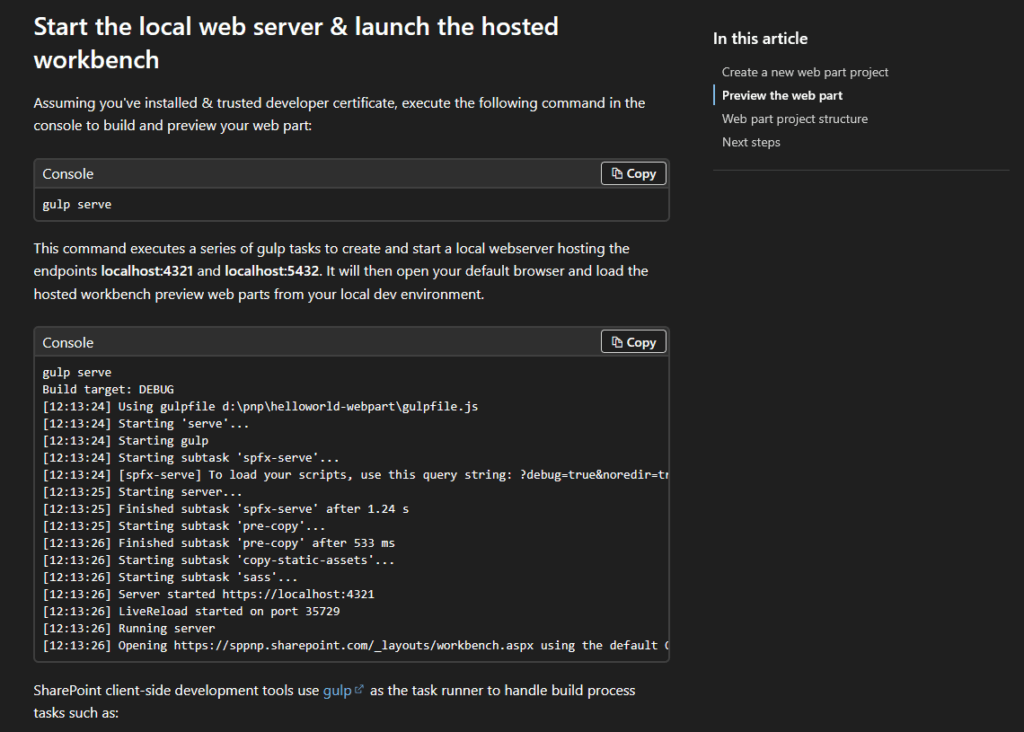Screen dimensions: 1024x732
Task: Click the "Starting subtask 'spfx-serve'" line
Action: tap(191, 458)
